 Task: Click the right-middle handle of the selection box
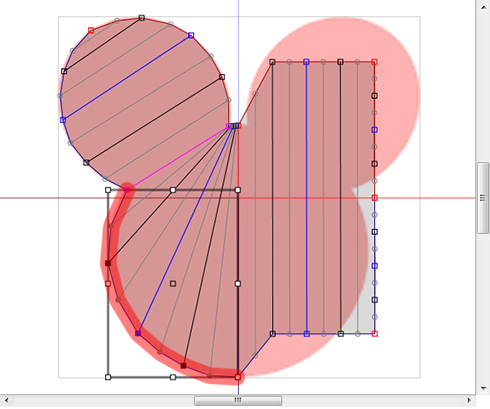coord(238,284)
